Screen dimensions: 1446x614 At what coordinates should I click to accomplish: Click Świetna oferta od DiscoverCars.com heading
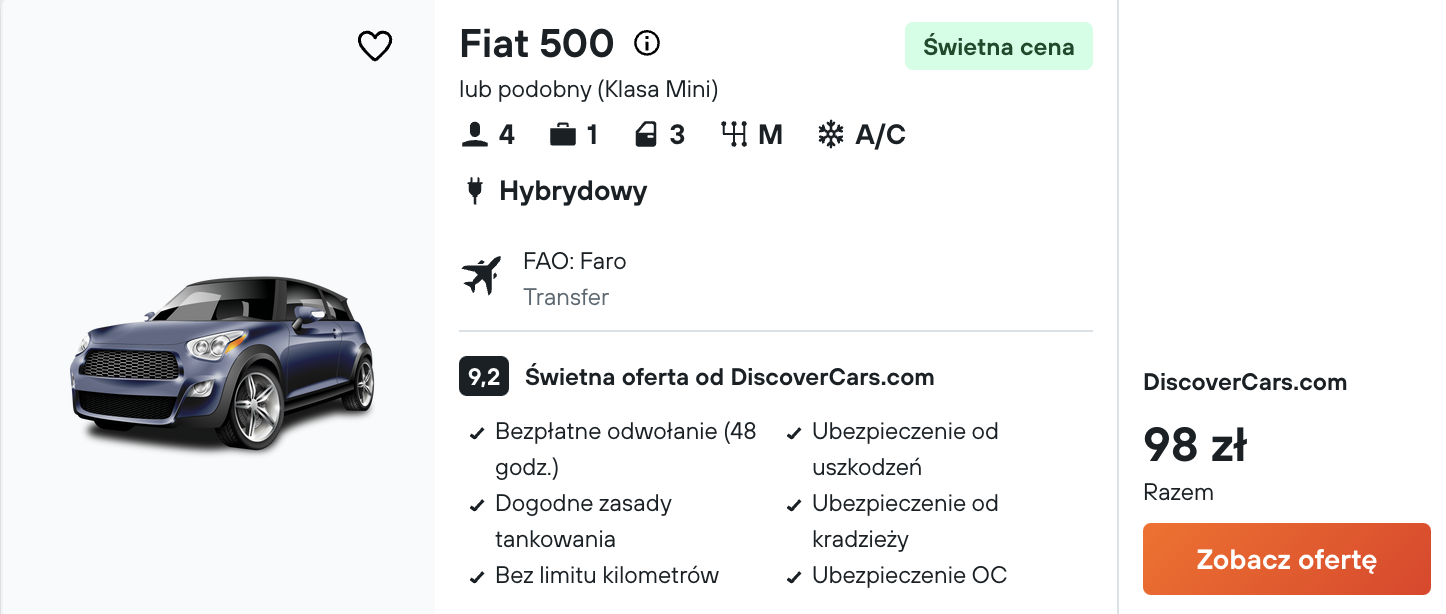tap(729, 378)
